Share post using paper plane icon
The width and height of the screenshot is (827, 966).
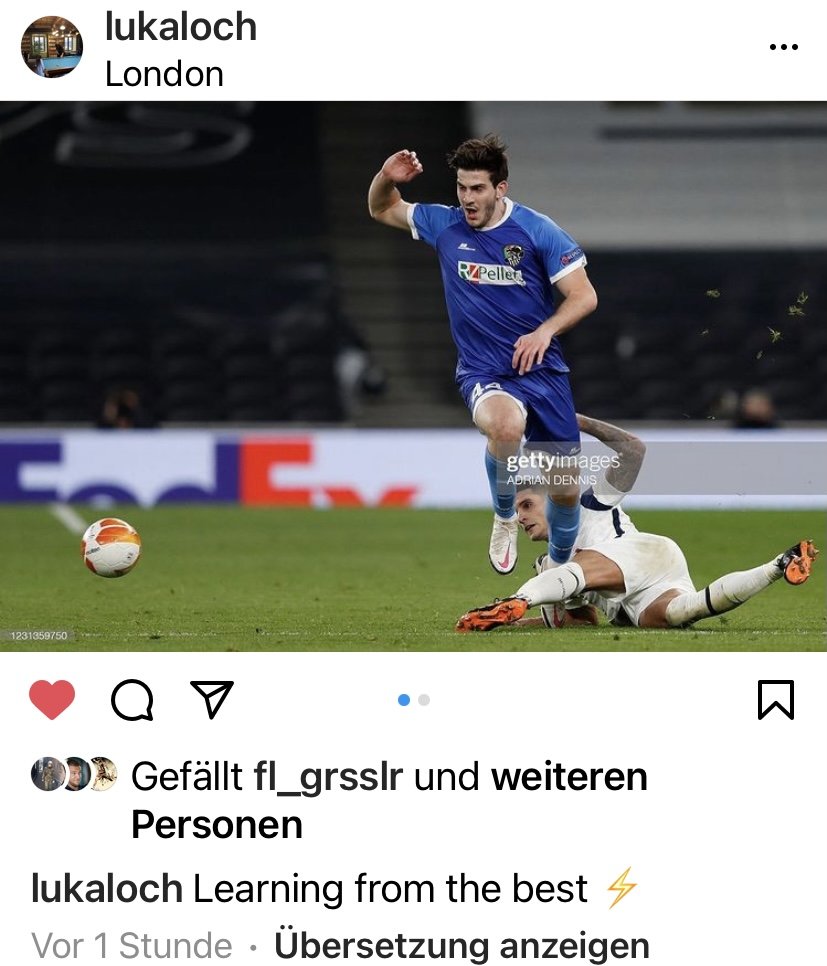pyautogui.click(x=211, y=699)
